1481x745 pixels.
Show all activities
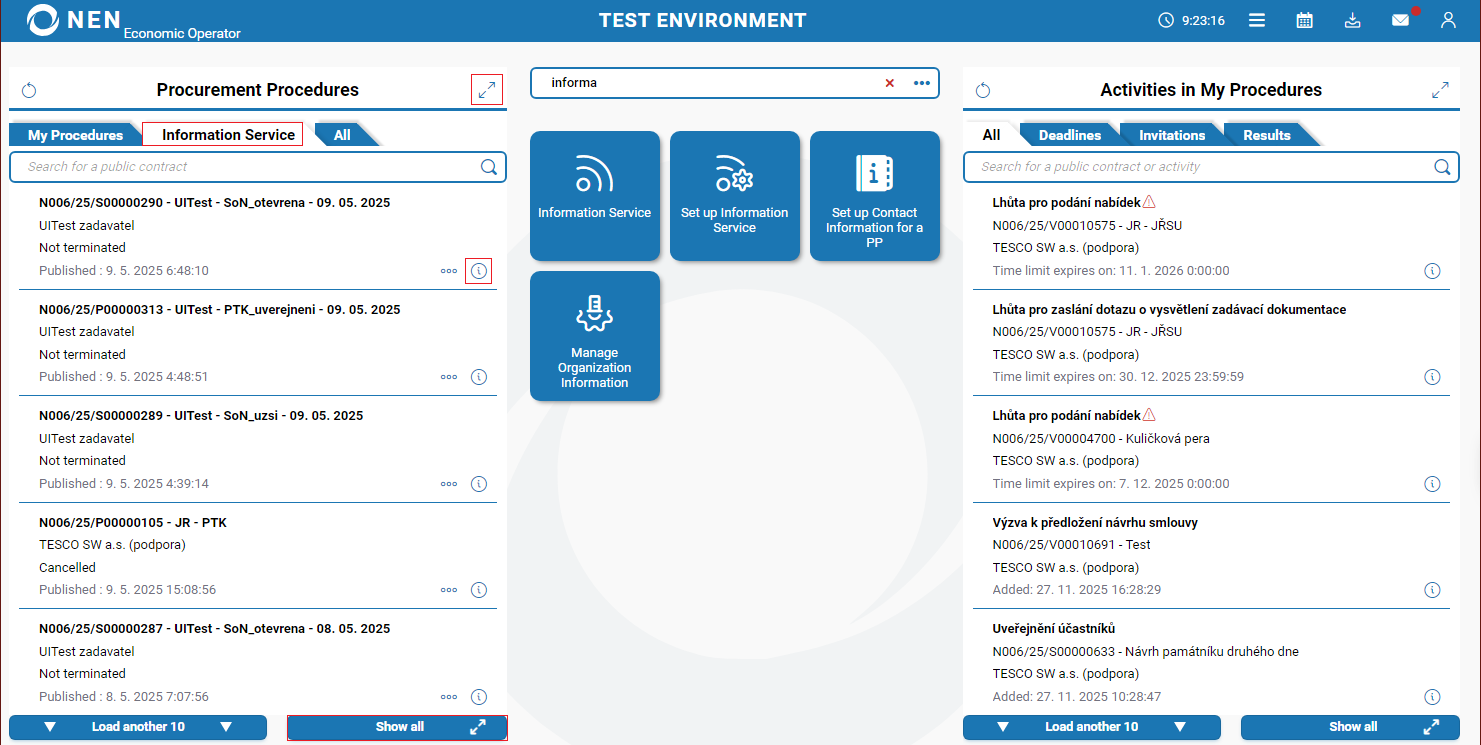[x=1350, y=727]
